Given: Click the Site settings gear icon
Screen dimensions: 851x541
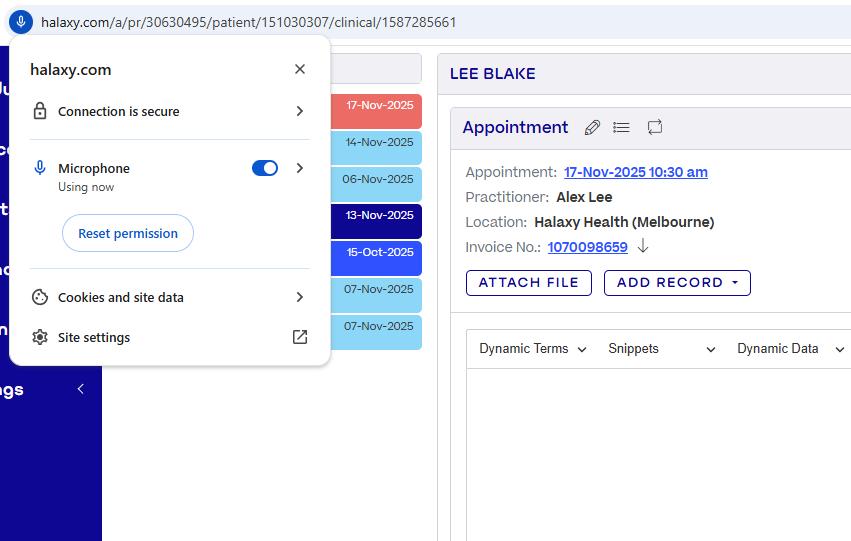Looking at the screenshot, I should coord(40,337).
